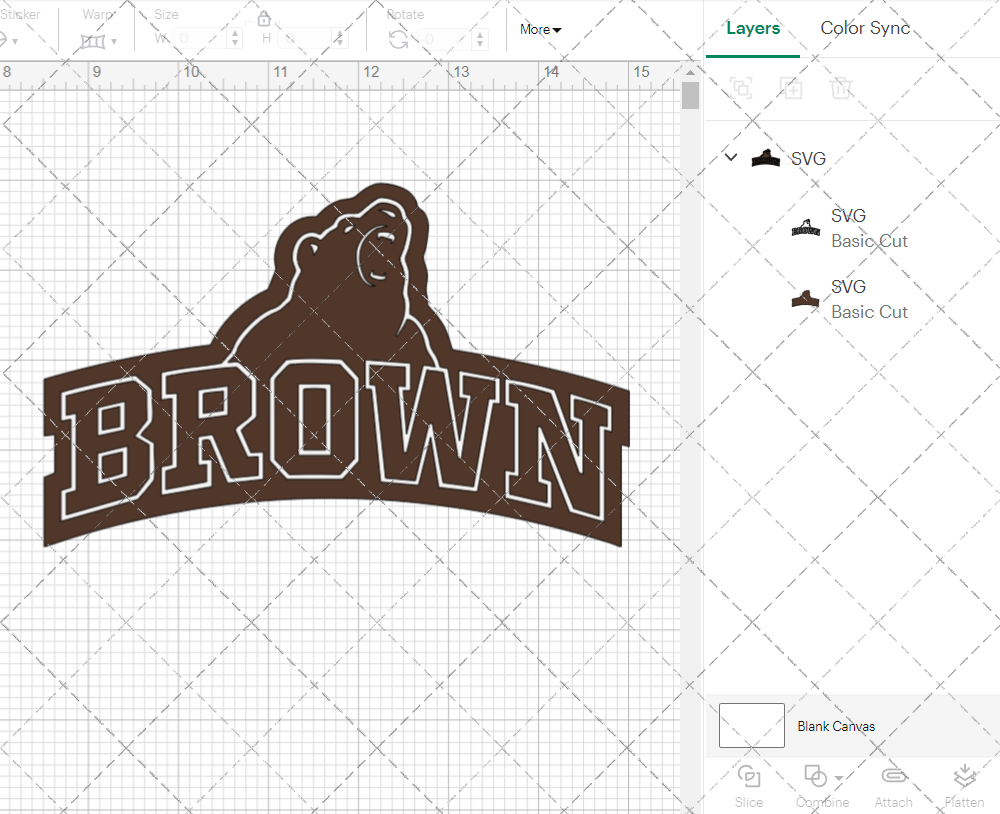The height and width of the screenshot is (814, 1000).
Task: Select the Flatten tool
Action: [964, 785]
